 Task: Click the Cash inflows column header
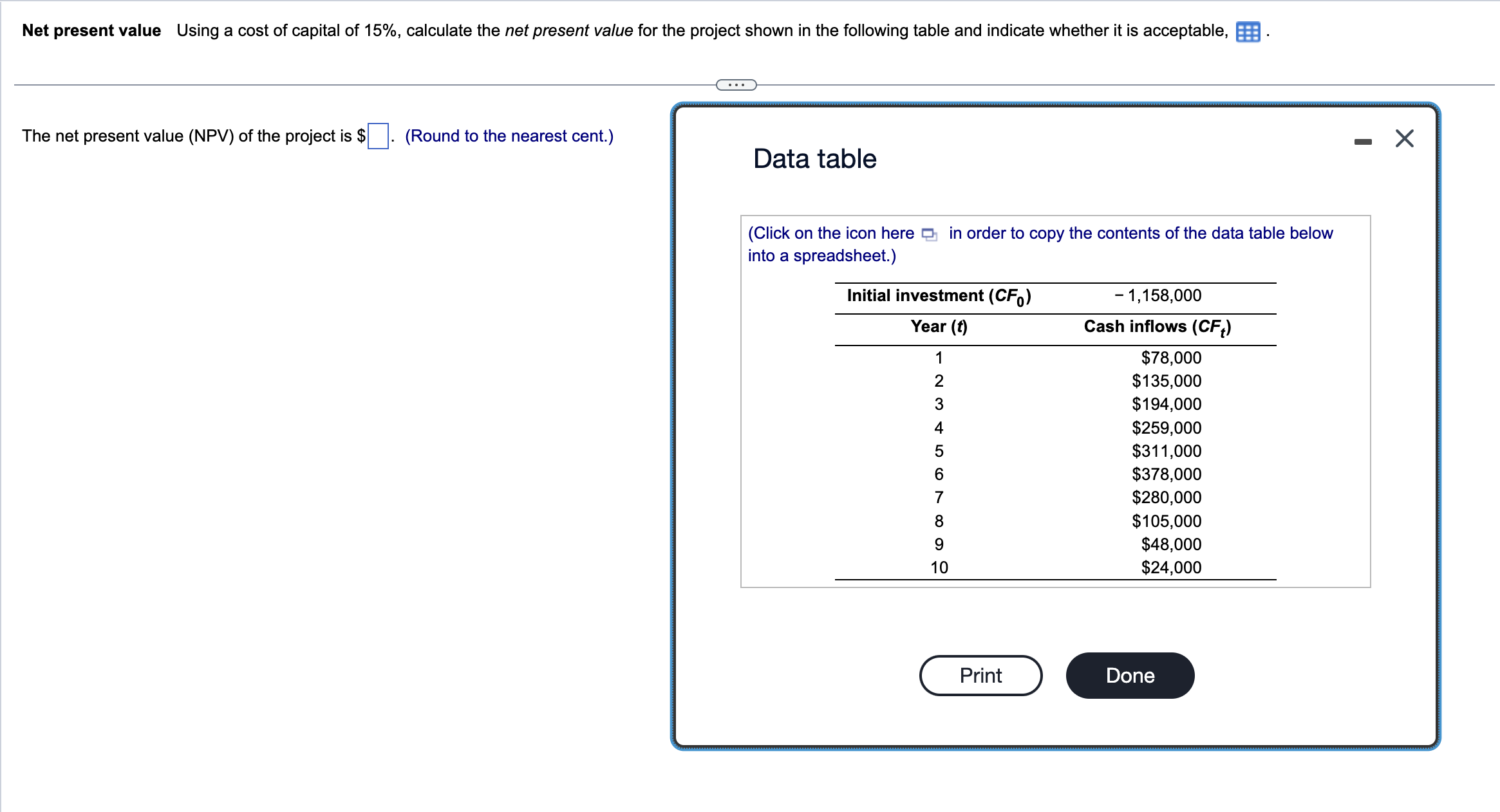[1156, 327]
